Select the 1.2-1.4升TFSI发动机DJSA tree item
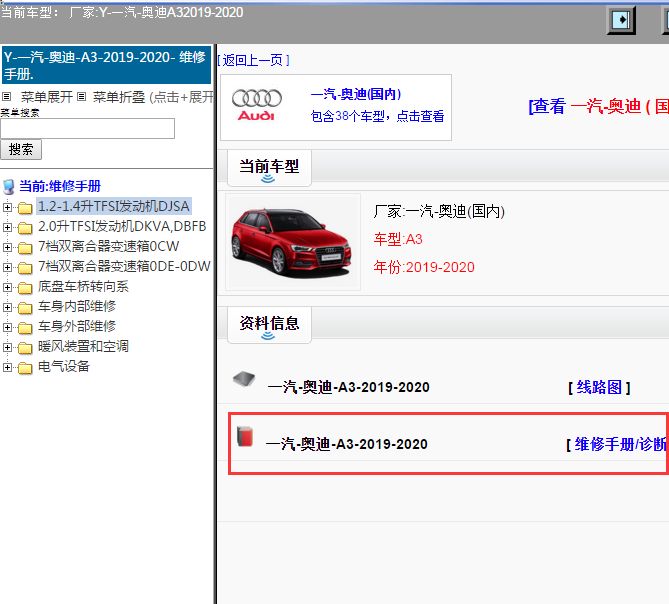The height and width of the screenshot is (604, 669). pyautogui.click(x=114, y=206)
